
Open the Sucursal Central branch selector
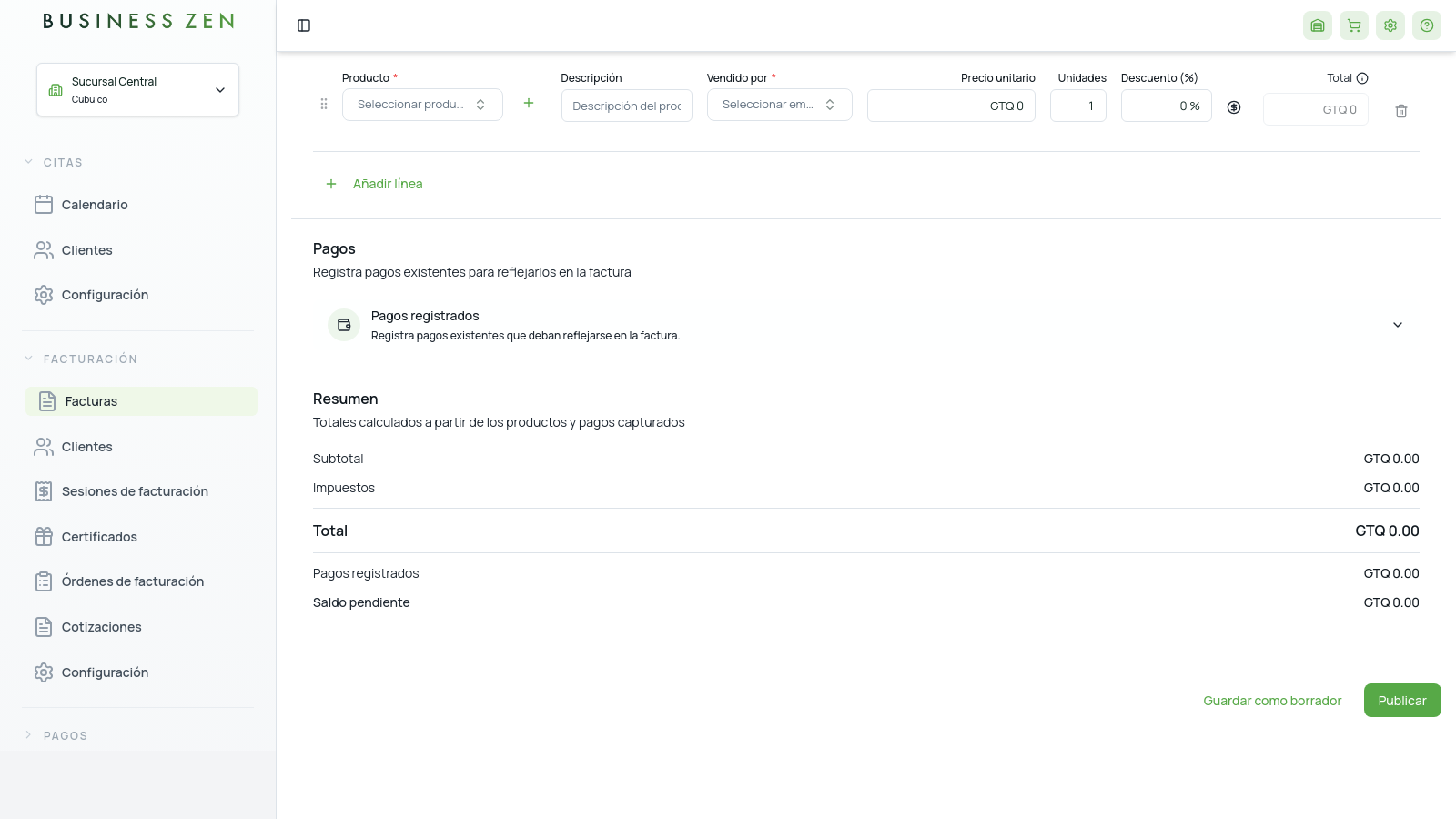tap(137, 89)
